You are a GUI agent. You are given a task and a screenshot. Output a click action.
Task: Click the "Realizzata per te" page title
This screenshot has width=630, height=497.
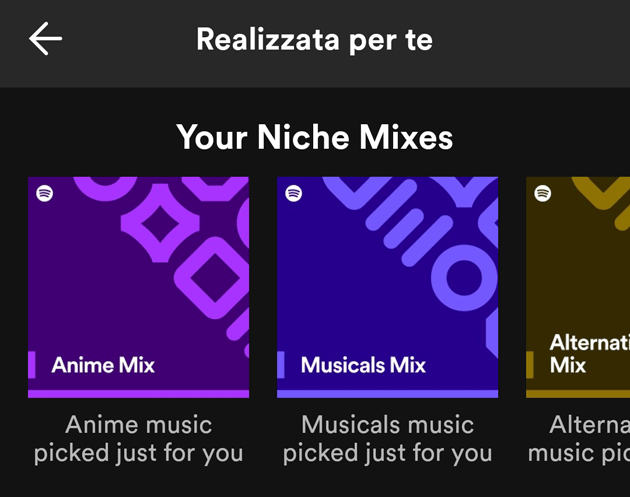[x=314, y=40]
